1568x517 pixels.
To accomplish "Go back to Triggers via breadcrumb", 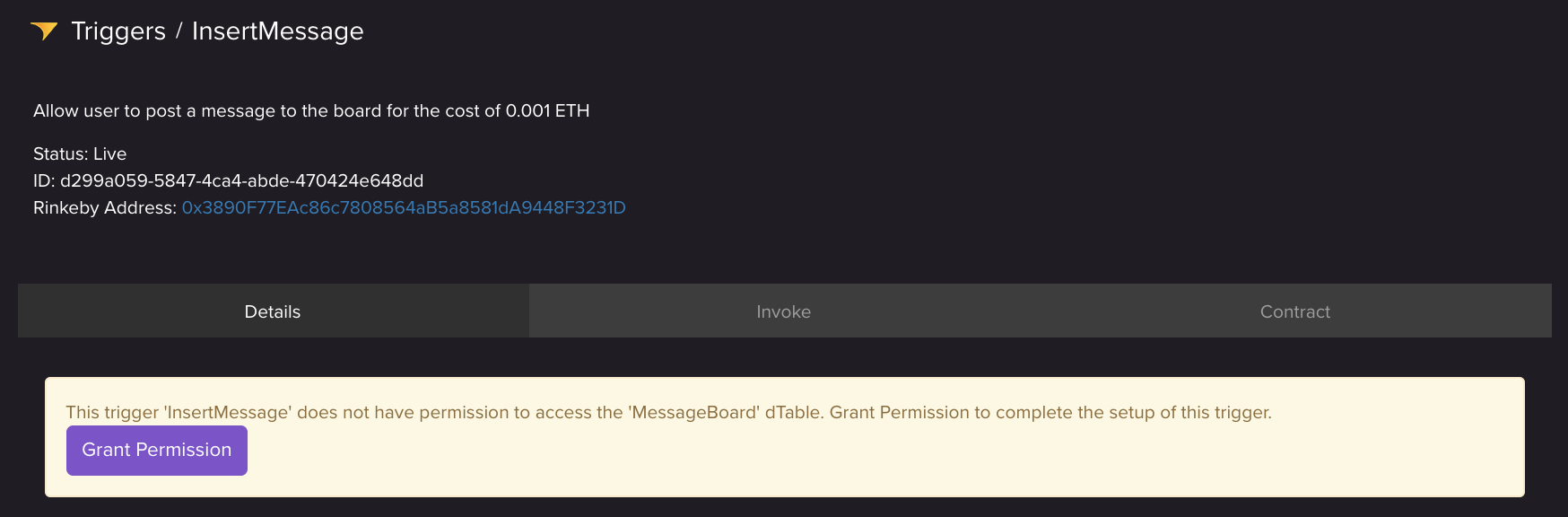I will pyautogui.click(x=118, y=31).
